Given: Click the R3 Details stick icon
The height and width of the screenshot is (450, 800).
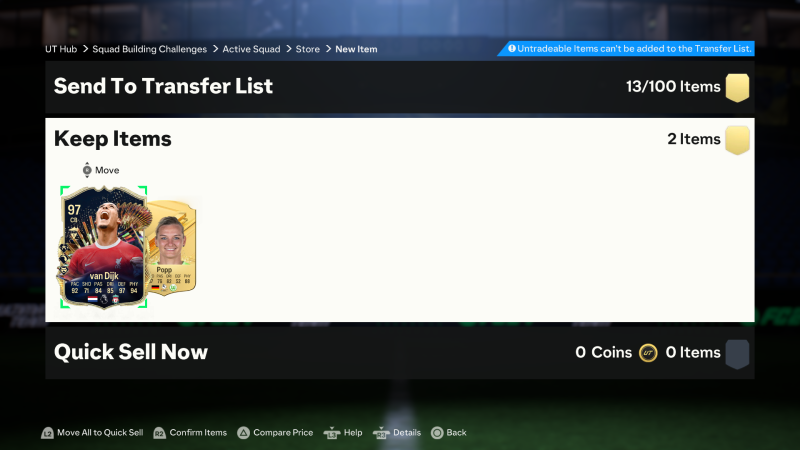Looking at the screenshot, I should 381,433.
